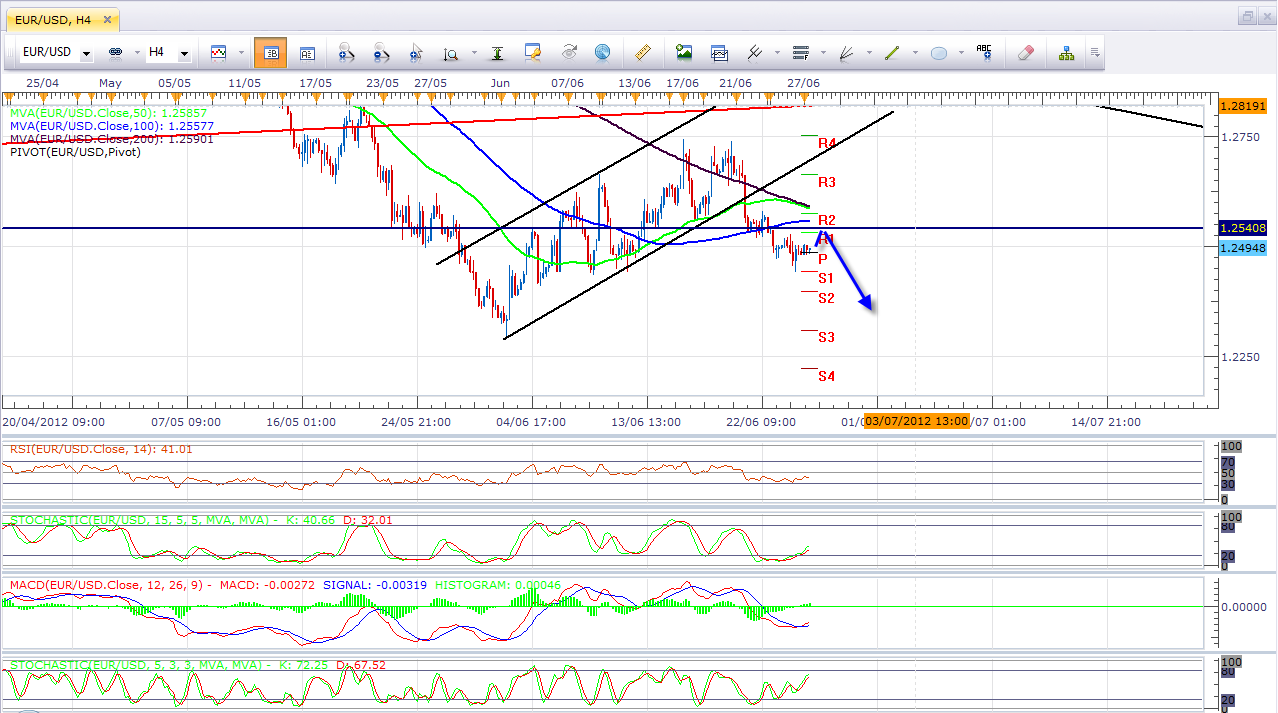Open the chart type icon
This screenshot has width=1278, height=713.
(218, 52)
